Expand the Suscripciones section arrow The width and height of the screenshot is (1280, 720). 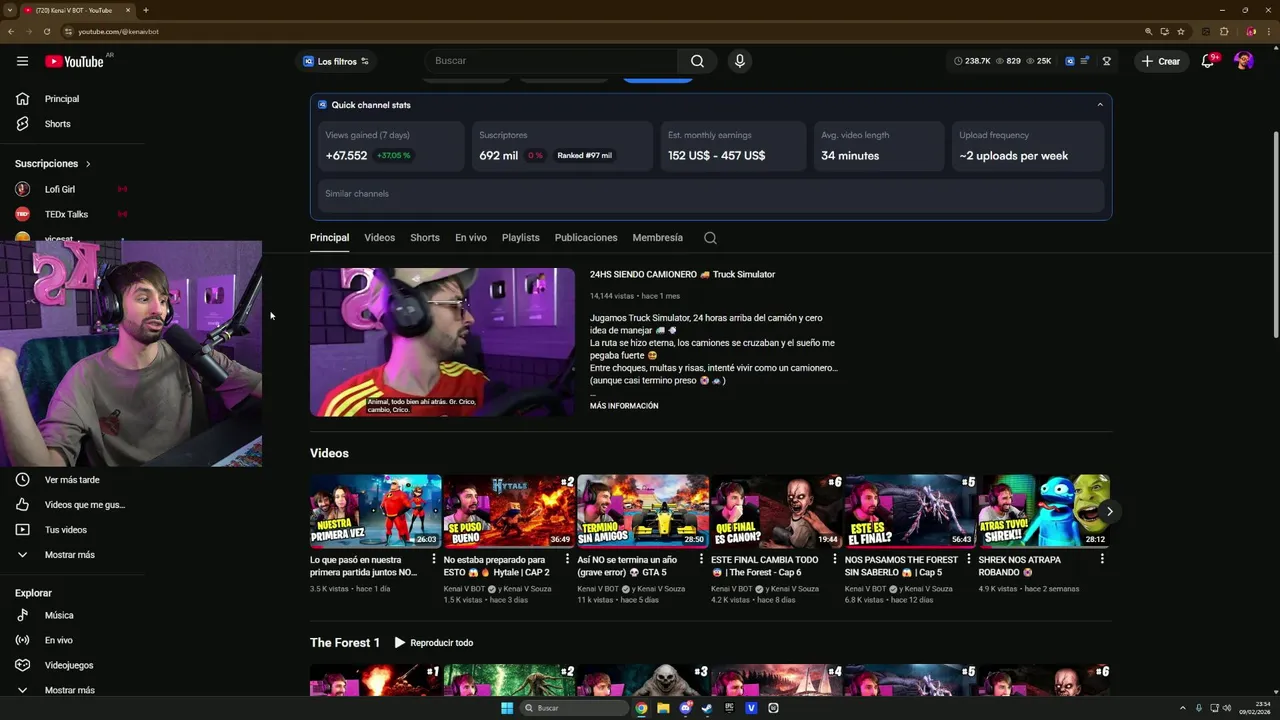coord(88,164)
